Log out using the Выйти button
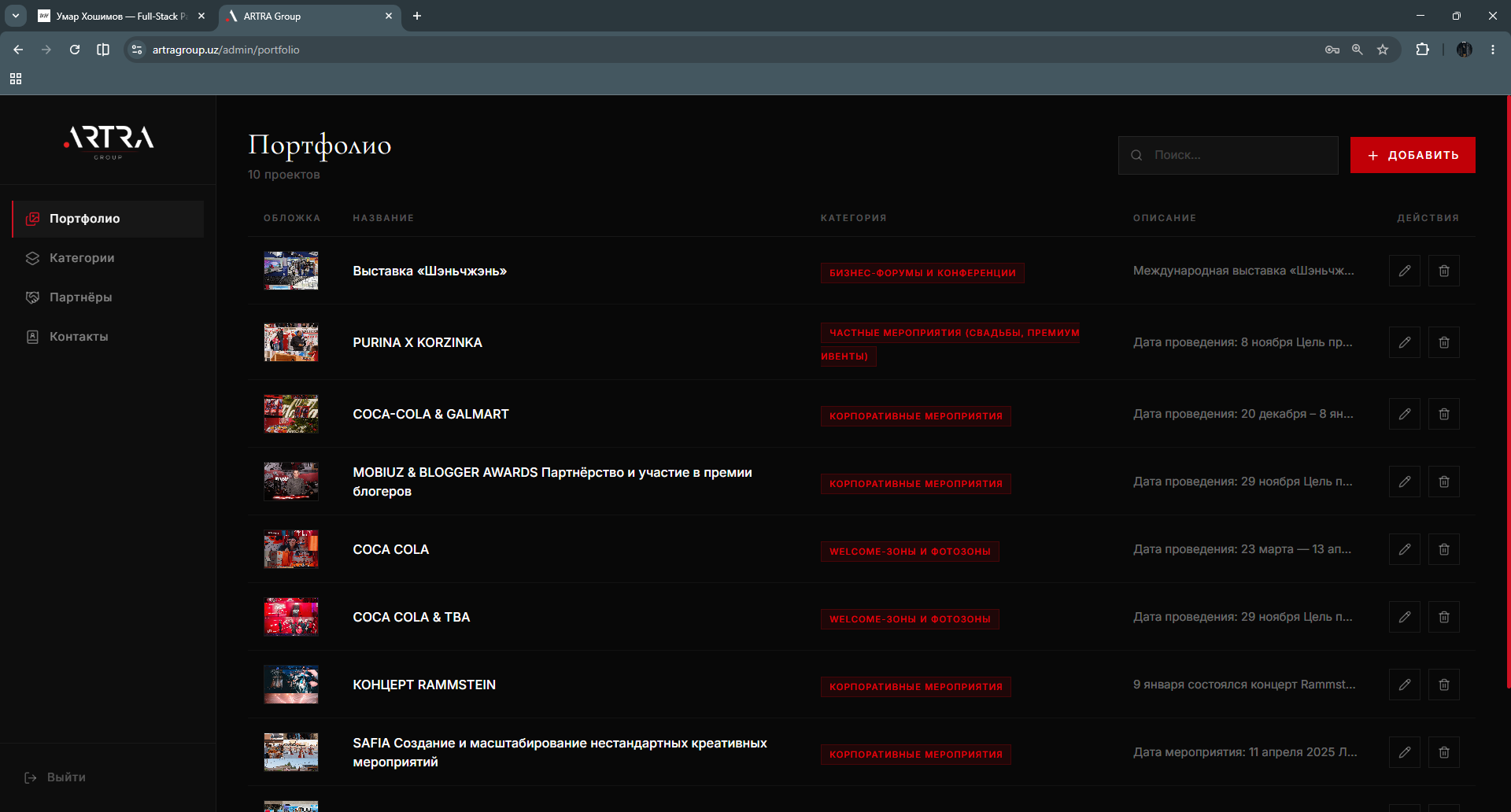This screenshot has height=812, width=1511. tap(55, 777)
